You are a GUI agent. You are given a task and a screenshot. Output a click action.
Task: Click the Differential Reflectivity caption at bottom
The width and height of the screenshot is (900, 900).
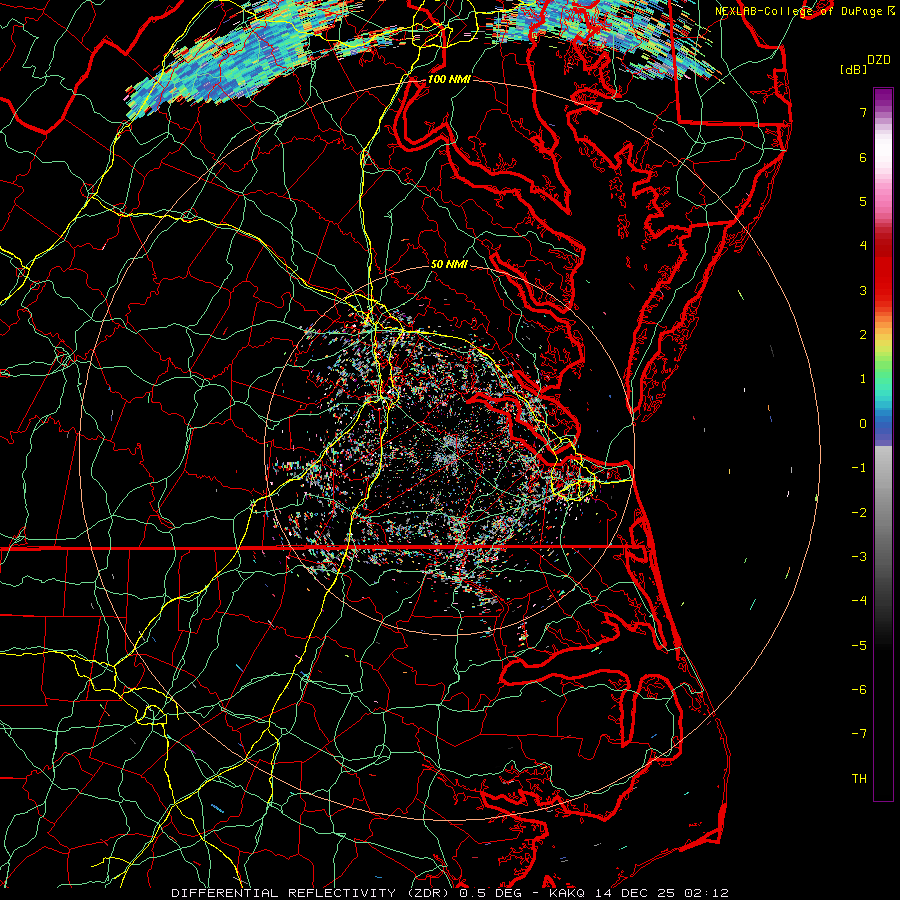coord(450,893)
